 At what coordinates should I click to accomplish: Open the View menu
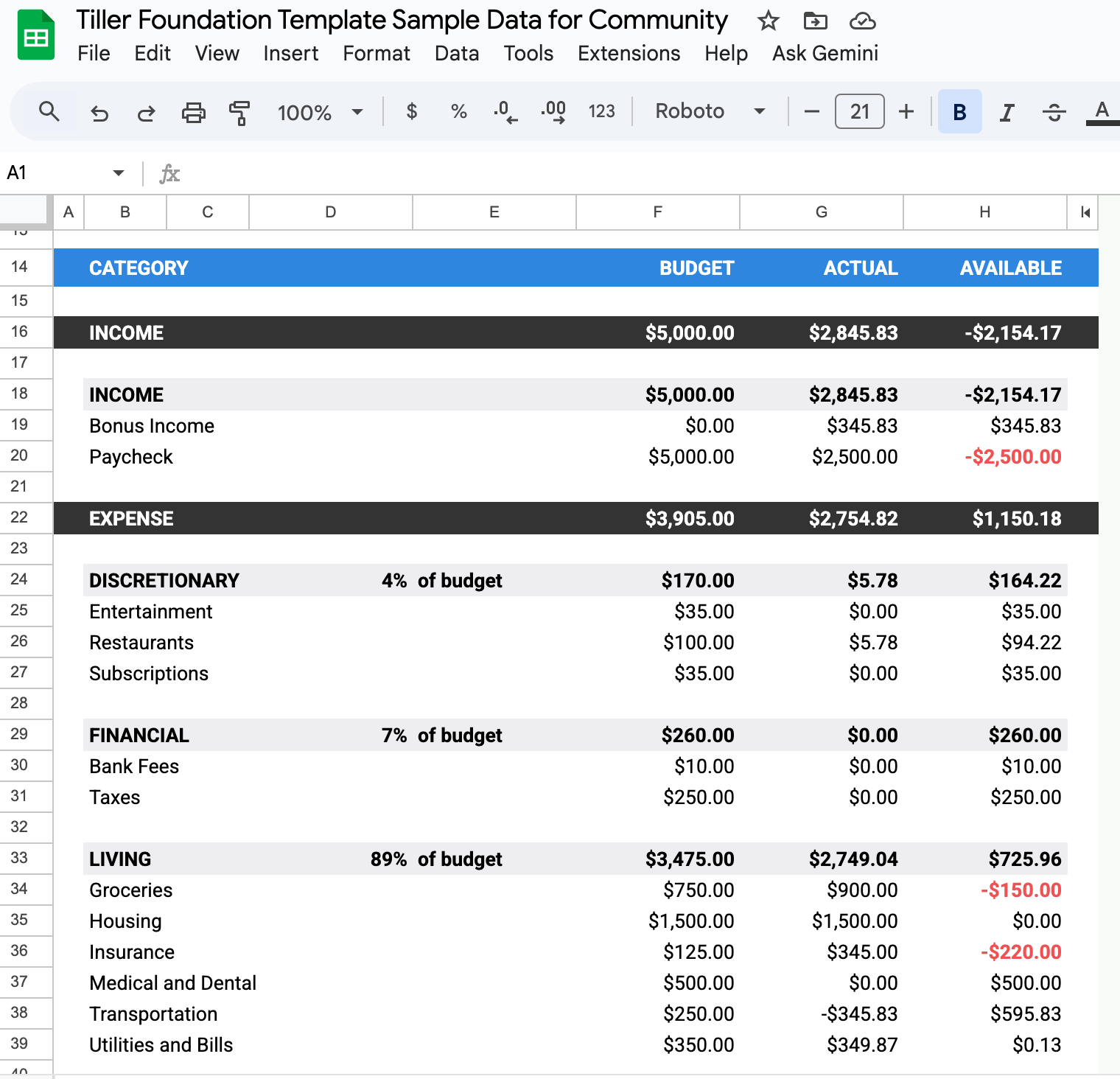click(x=217, y=53)
